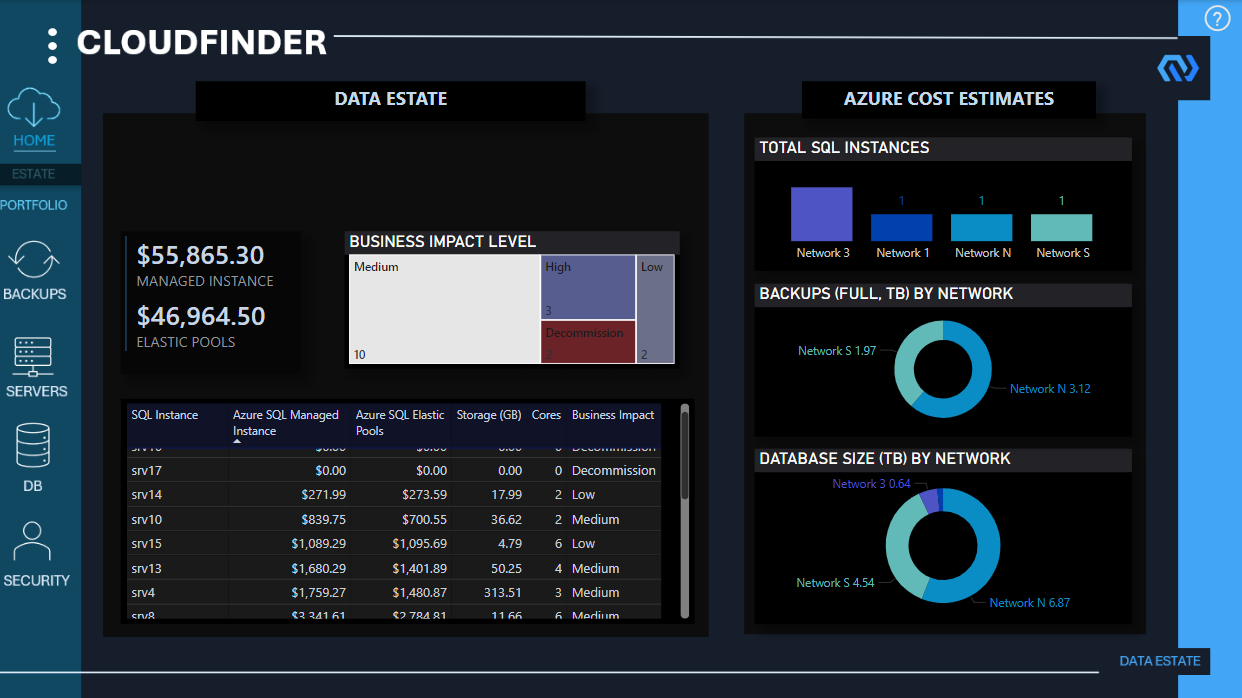The width and height of the screenshot is (1242, 698).
Task: Sort by Azure SQL Elastic Pools column header
Action: 400,423
